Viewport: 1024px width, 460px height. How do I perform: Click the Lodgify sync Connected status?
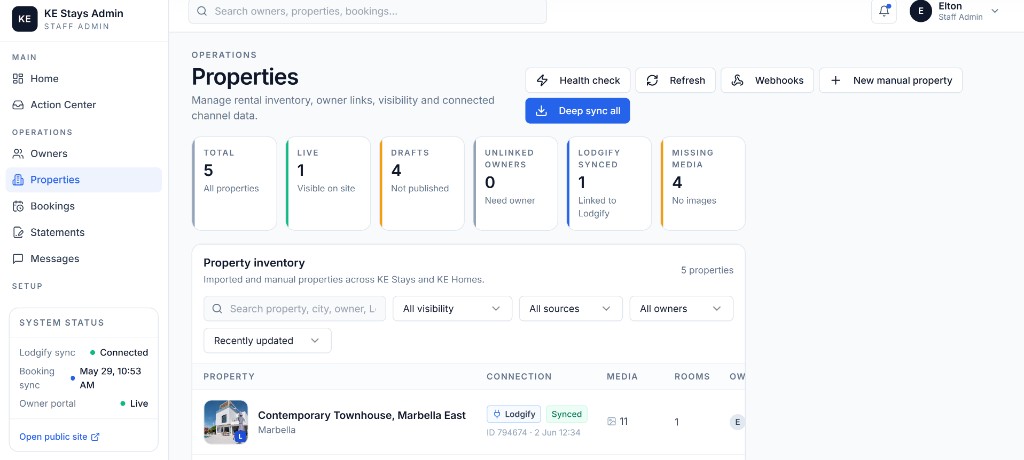point(119,352)
